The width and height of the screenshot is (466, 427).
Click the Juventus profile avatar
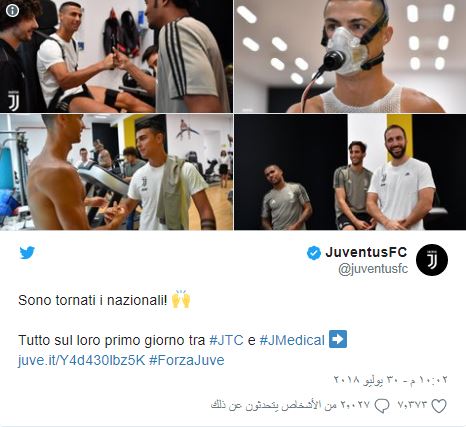tap(432, 260)
